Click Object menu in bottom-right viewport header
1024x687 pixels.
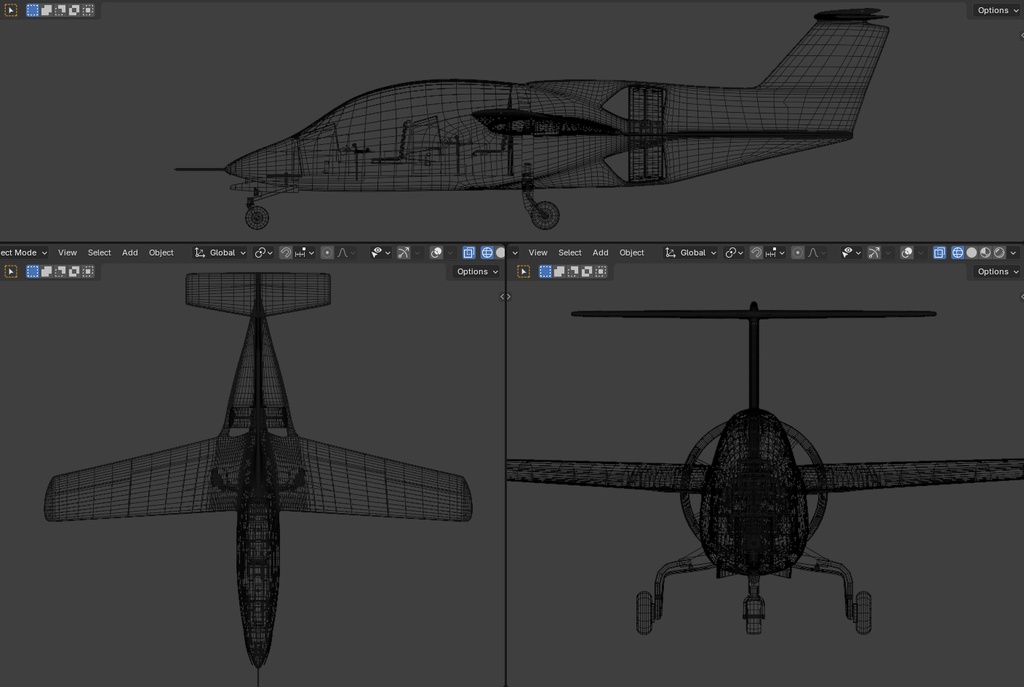(632, 253)
